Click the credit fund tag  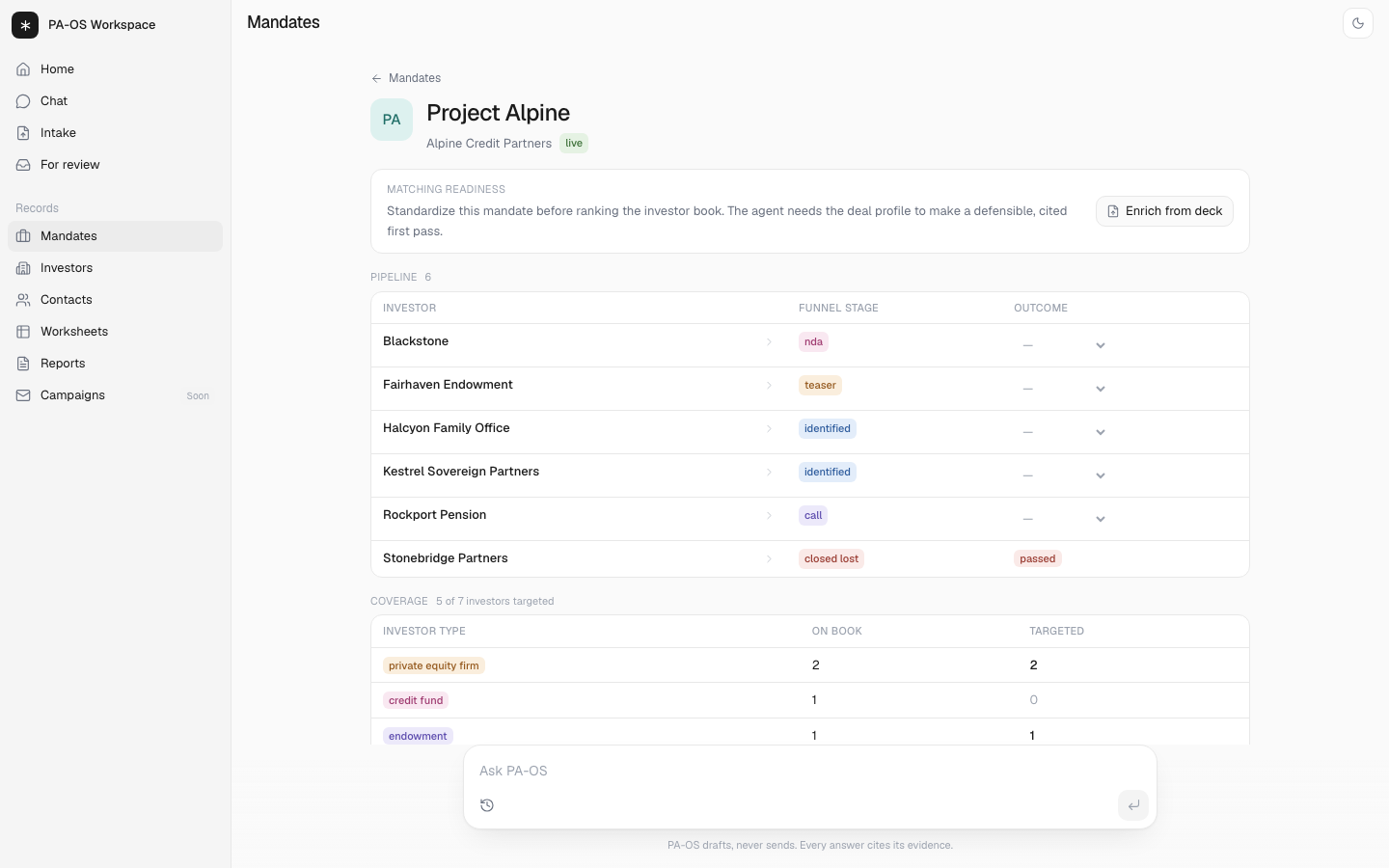click(416, 700)
